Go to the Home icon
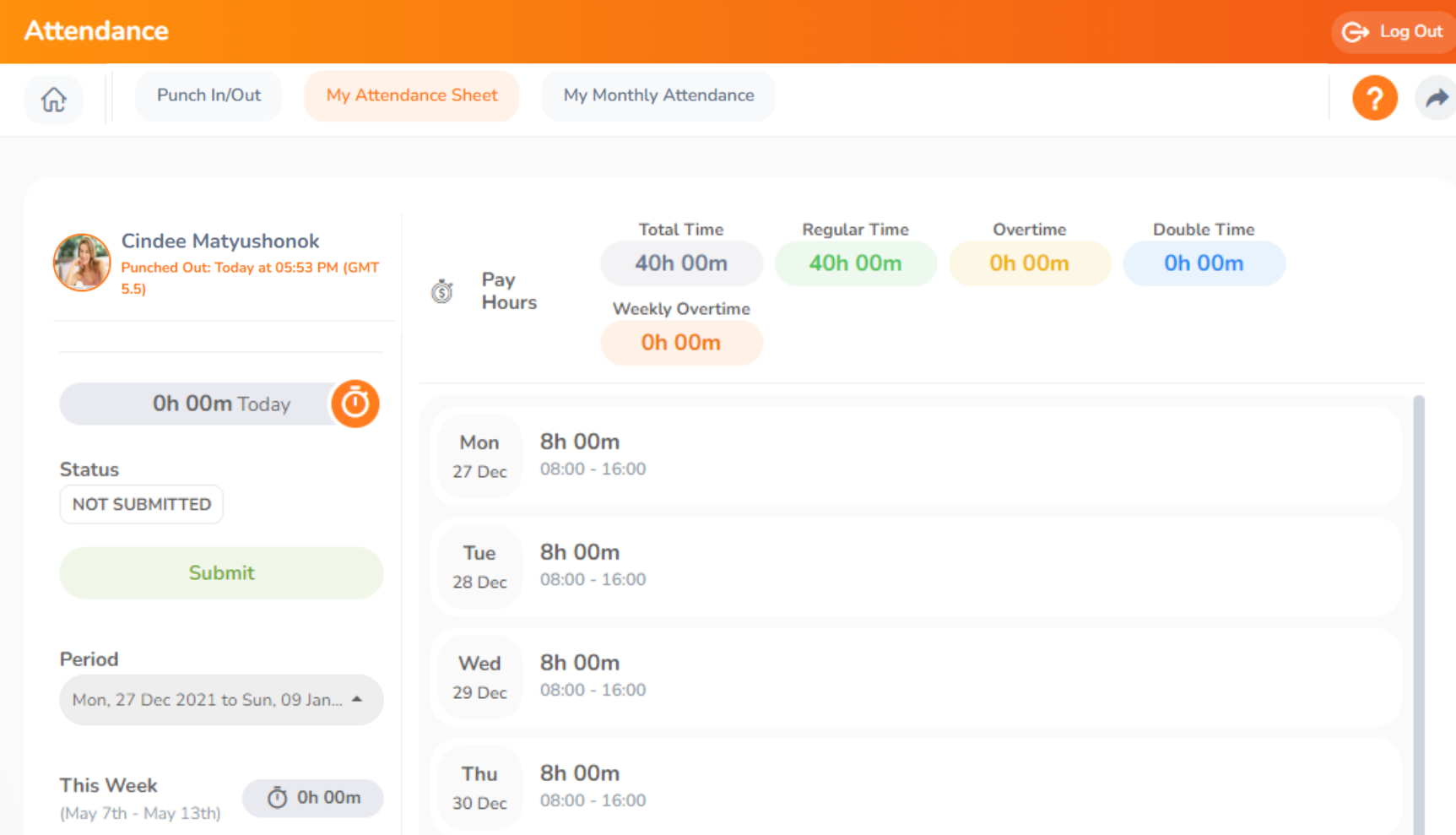 click(x=54, y=100)
